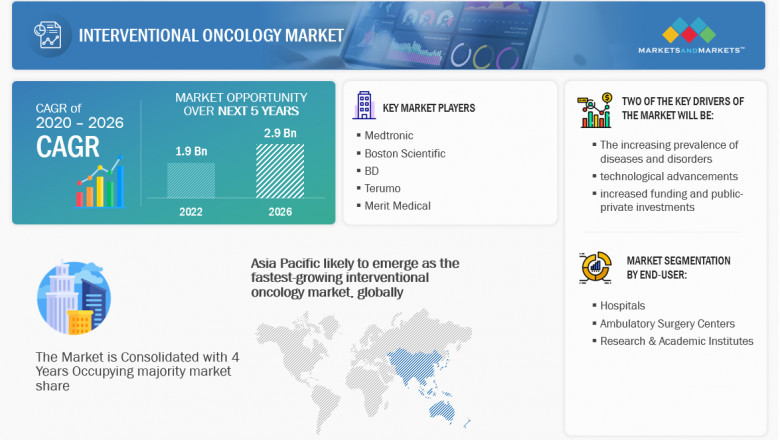Select the 'Hospitals' end-user bullet
Image resolution: width=780 pixels, height=440 pixels.
(622, 306)
